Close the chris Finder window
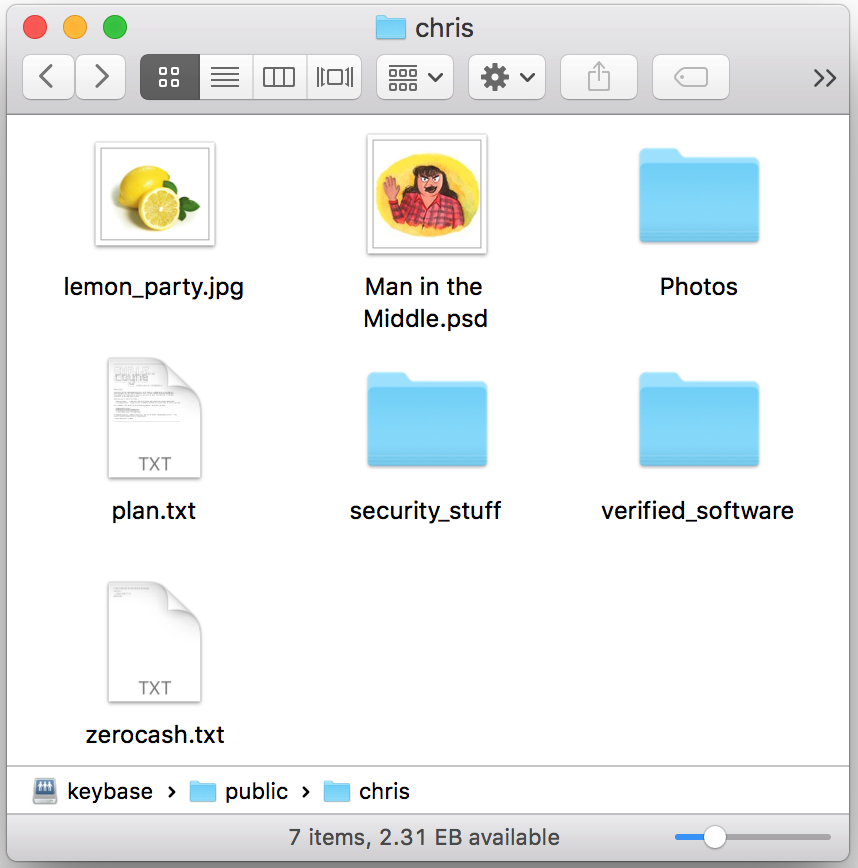Screen dimensions: 858x868 click(x=35, y=27)
